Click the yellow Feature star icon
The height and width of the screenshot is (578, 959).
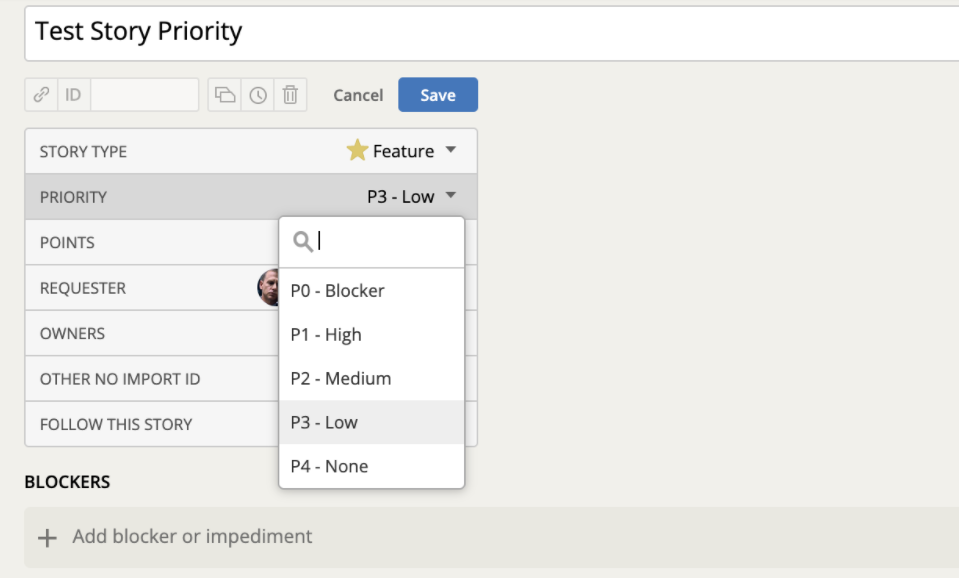(x=357, y=150)
